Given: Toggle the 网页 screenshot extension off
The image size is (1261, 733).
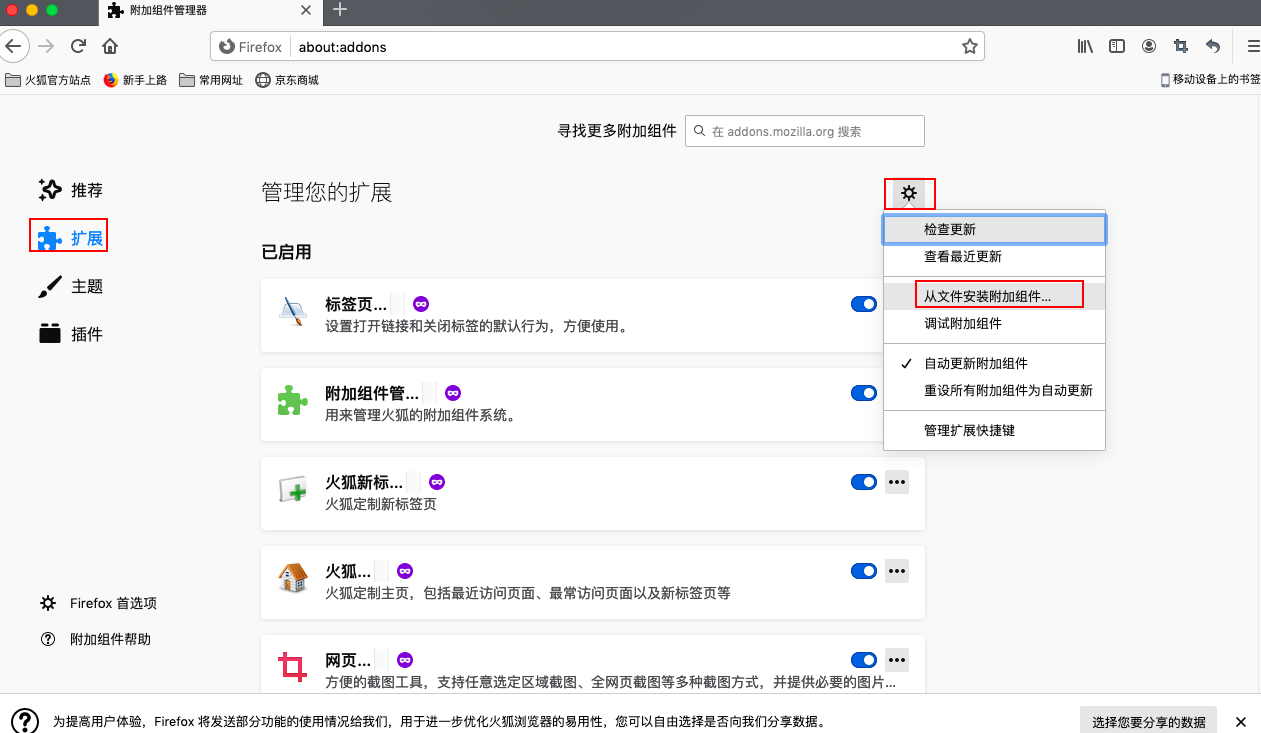Looking at the screenshot, I should tap(863, 660).
